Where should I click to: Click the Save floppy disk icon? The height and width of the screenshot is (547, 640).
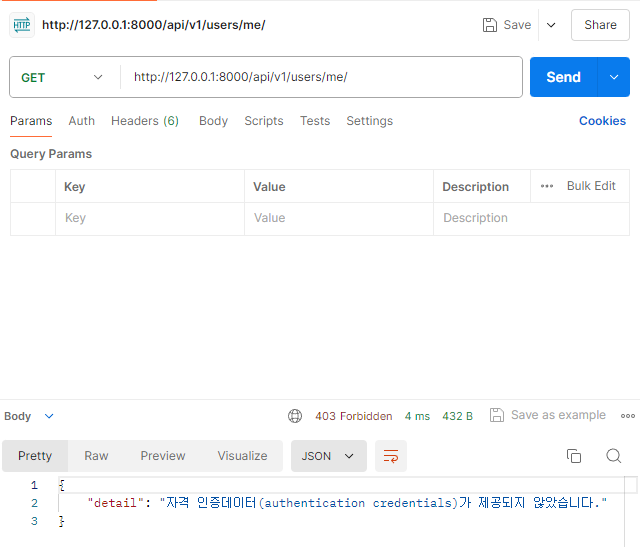pos(490,25)
